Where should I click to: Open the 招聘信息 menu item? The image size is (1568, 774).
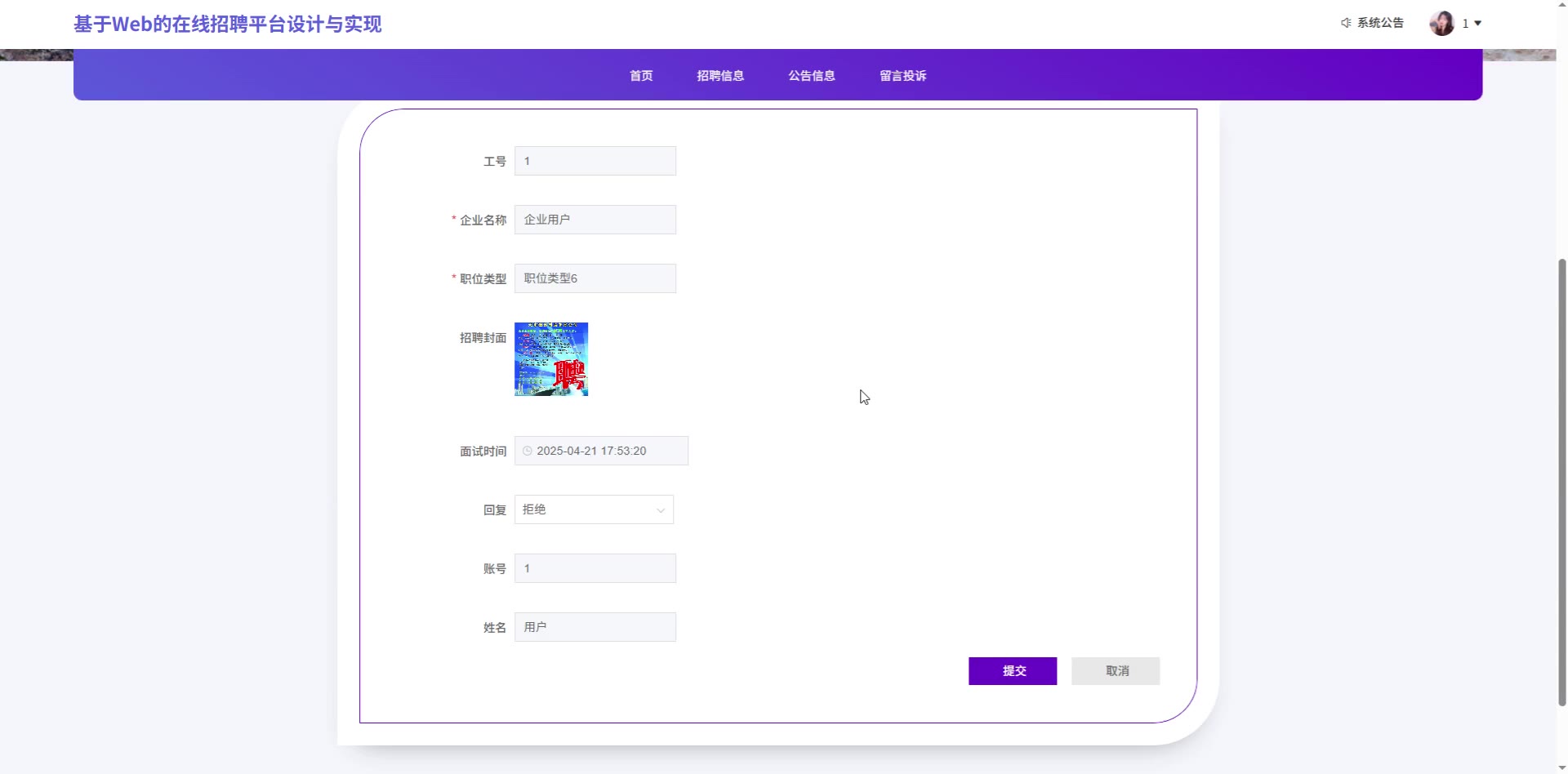pos(720,76)
